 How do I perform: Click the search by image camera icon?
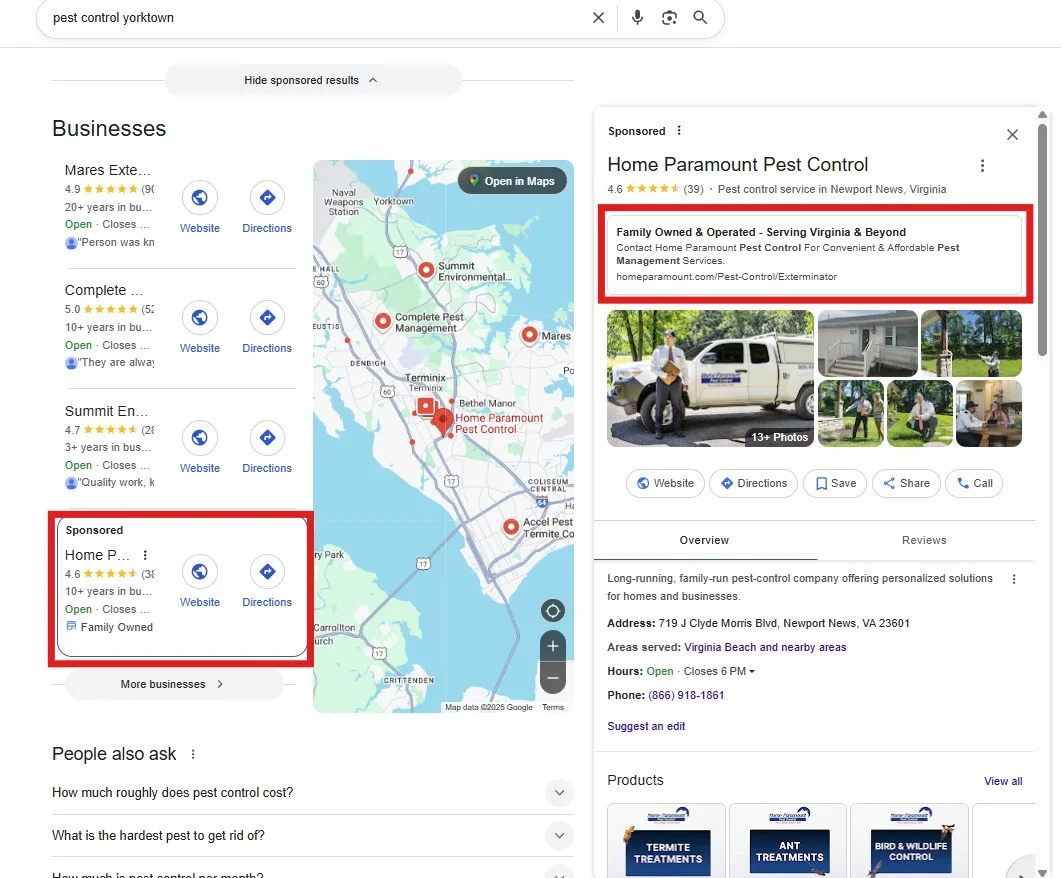669,18
